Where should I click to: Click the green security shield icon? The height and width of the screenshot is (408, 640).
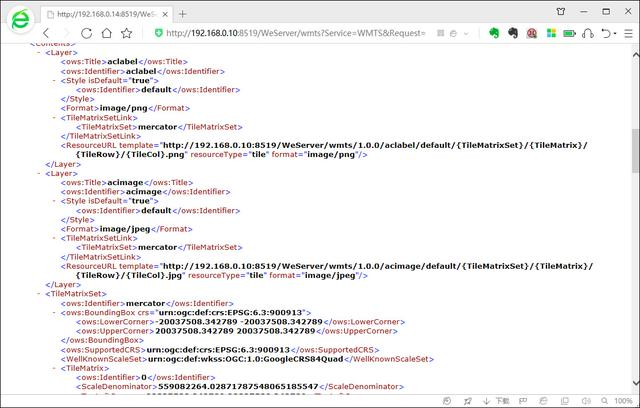[159, 33]
